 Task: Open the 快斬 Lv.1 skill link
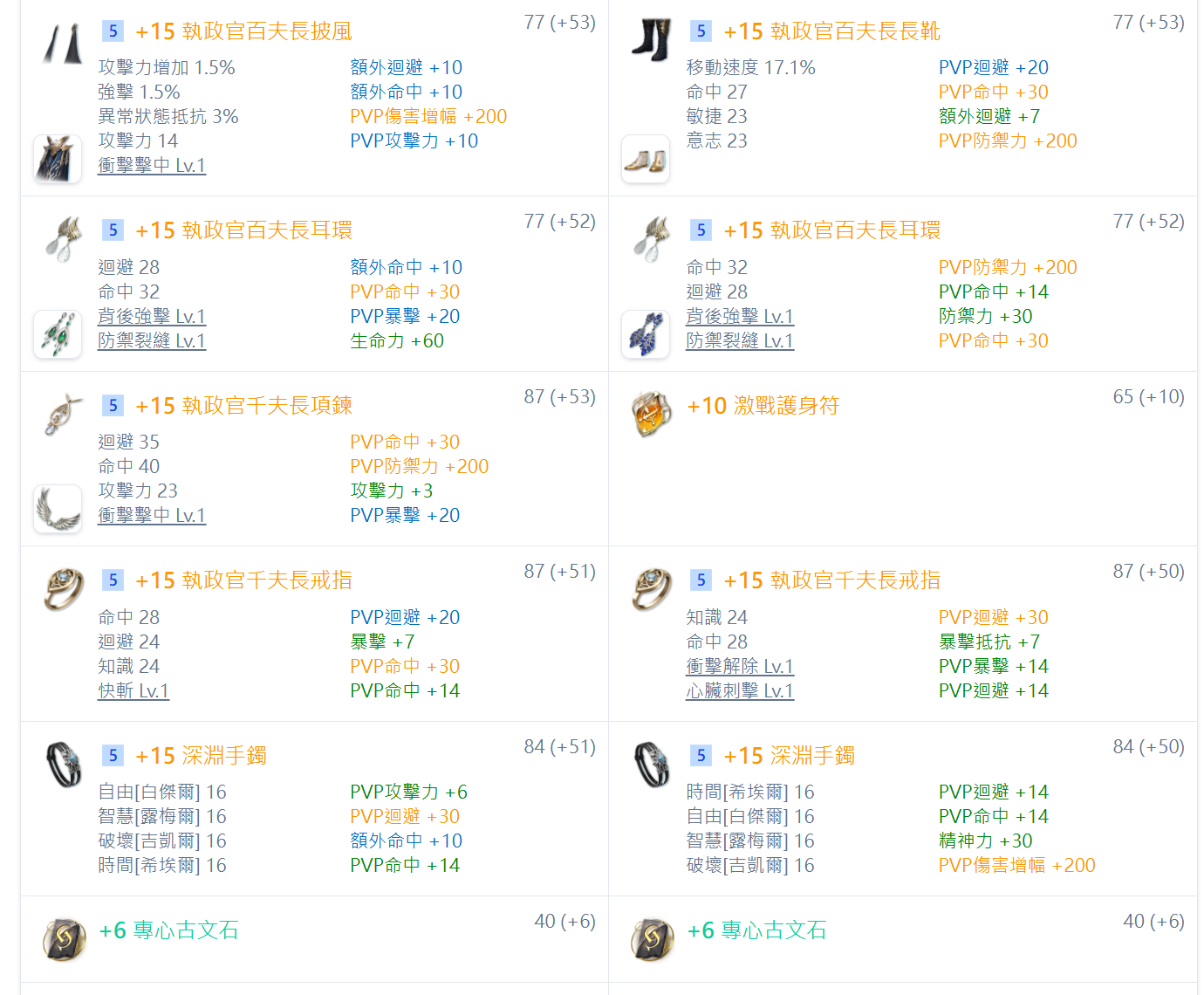(133, 690)
